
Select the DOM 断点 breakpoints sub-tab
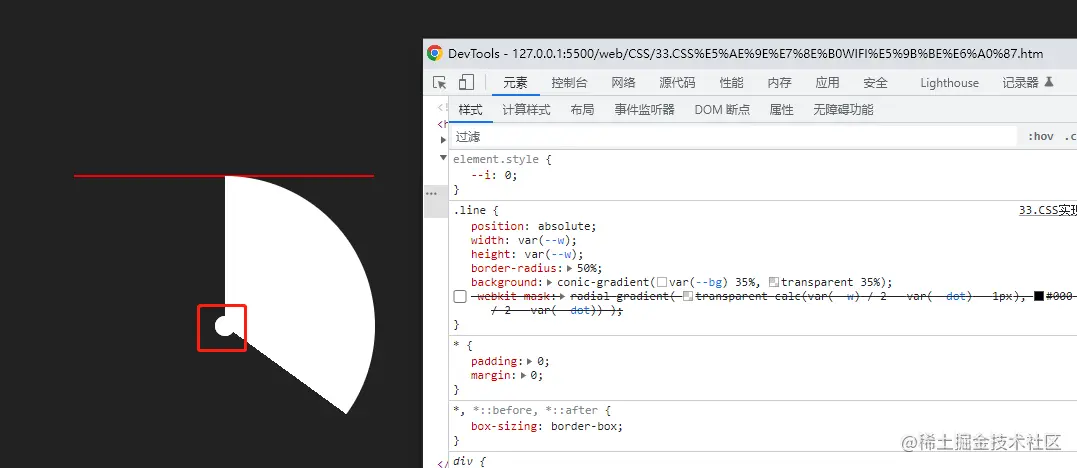(722, 109)
